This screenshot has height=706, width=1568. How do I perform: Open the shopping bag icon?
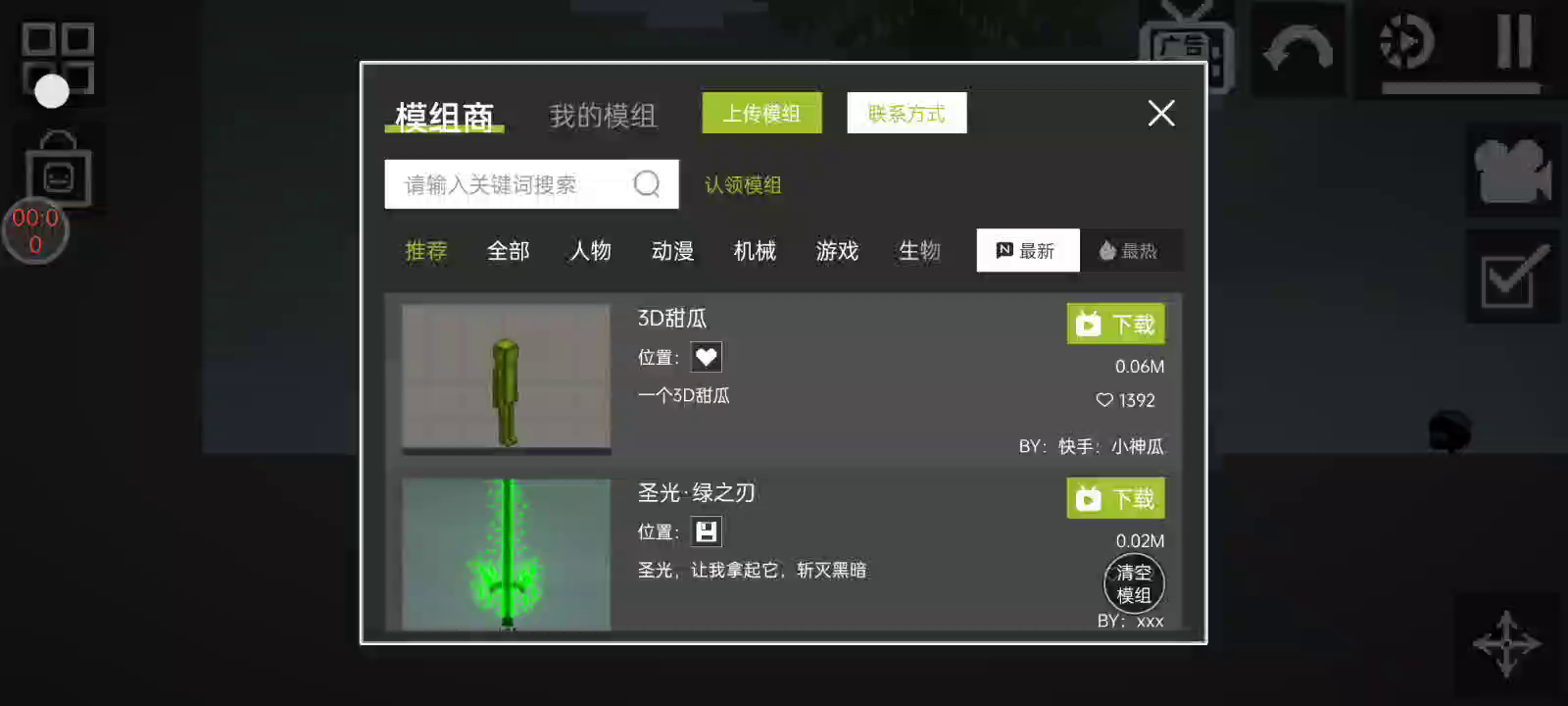pyautogui.click(x=58, y=169)
